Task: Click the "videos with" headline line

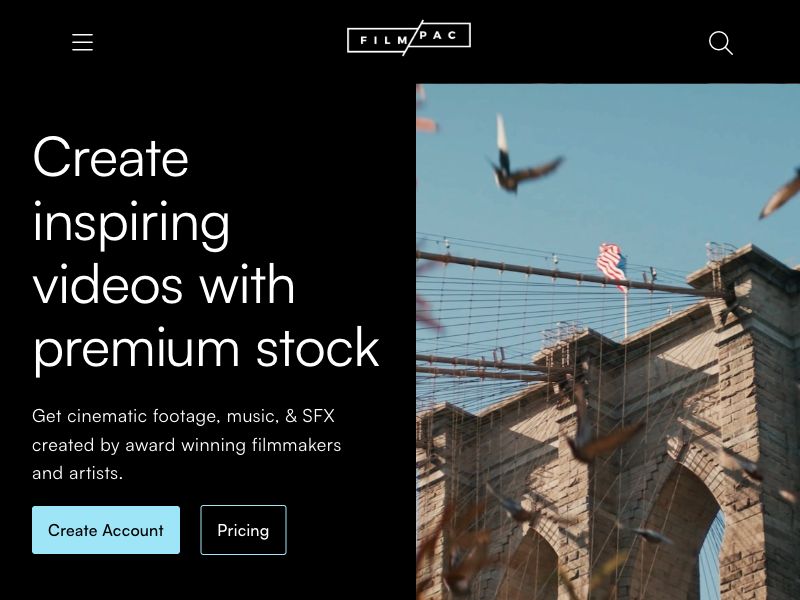Action: point(164,284)
